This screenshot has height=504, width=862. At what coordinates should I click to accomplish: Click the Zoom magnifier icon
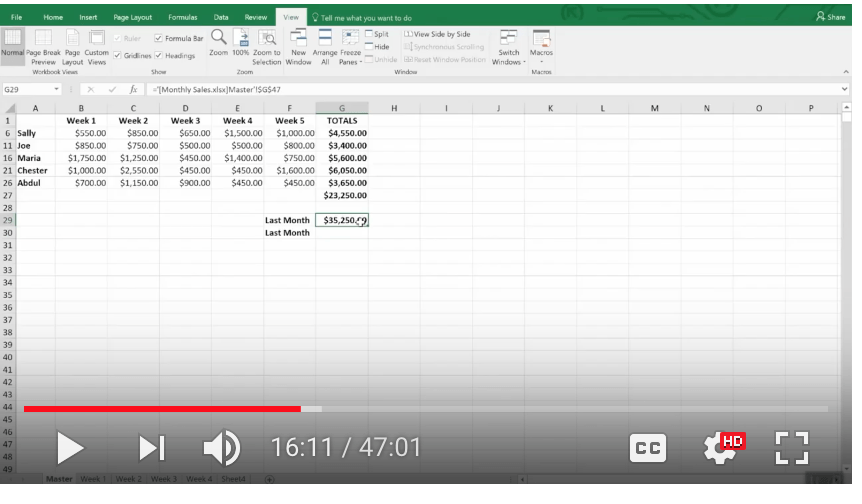[218, 38]
